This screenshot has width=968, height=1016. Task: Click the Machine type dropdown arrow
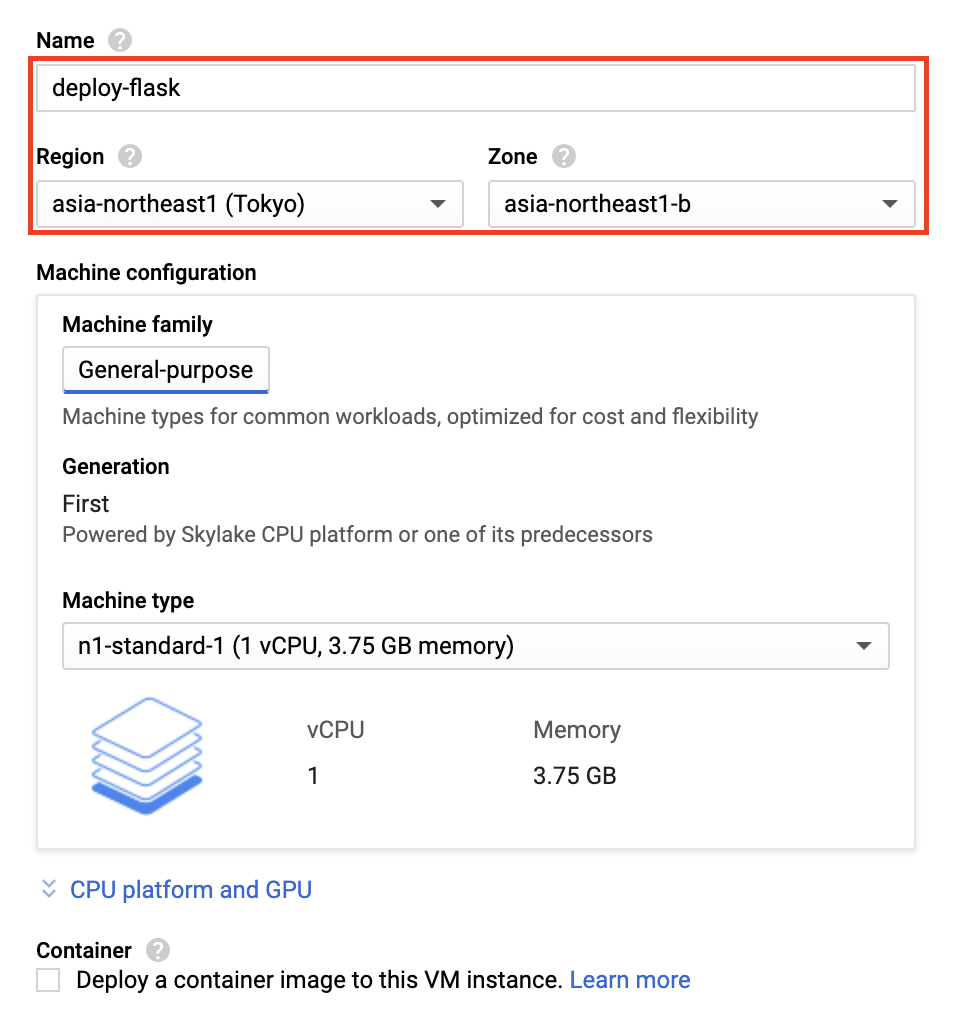pyautogui.click(x=864, y=646)
